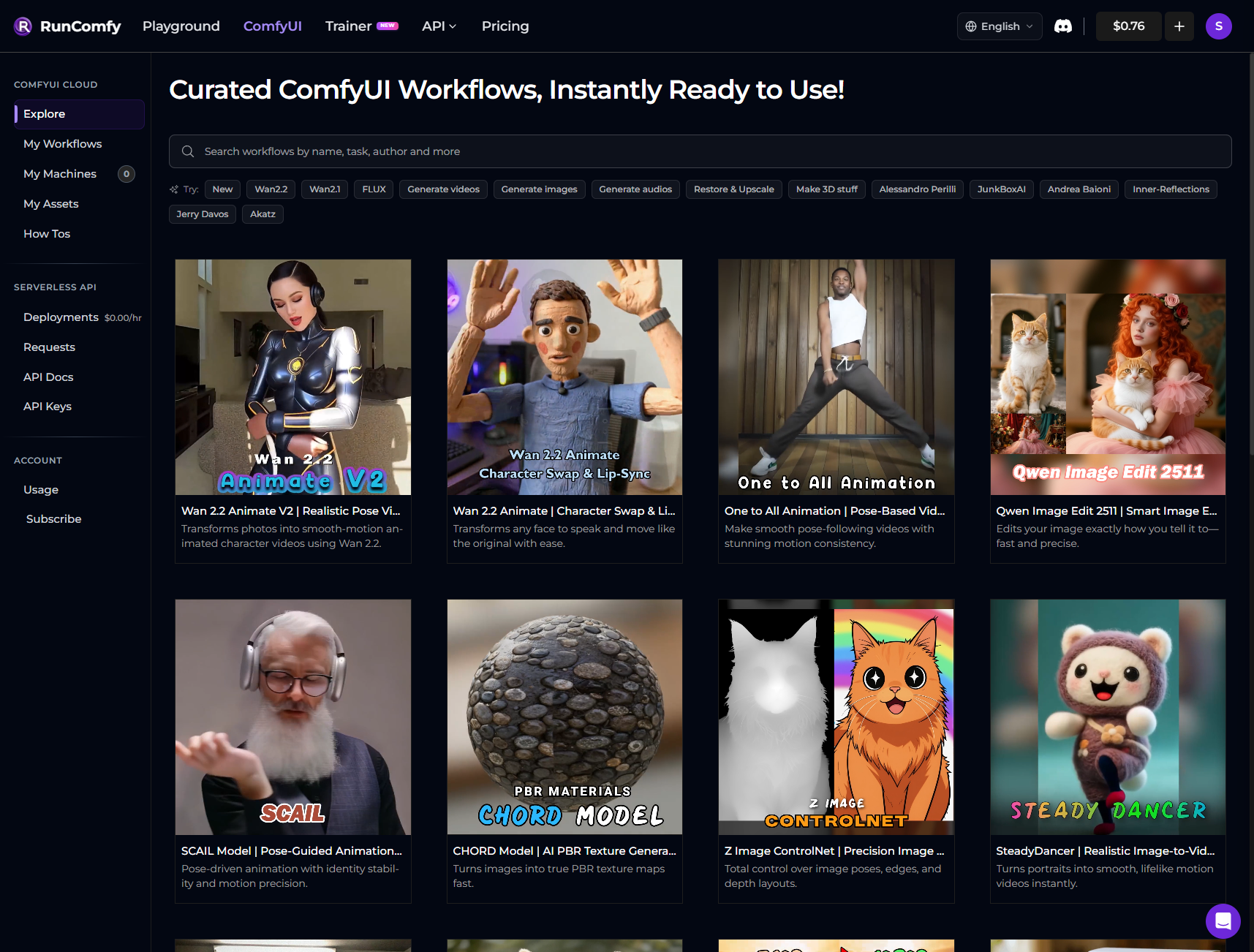Click the globe language icon
The height and width of the screenshot is (952, 1254).
(x=971, y=26)
